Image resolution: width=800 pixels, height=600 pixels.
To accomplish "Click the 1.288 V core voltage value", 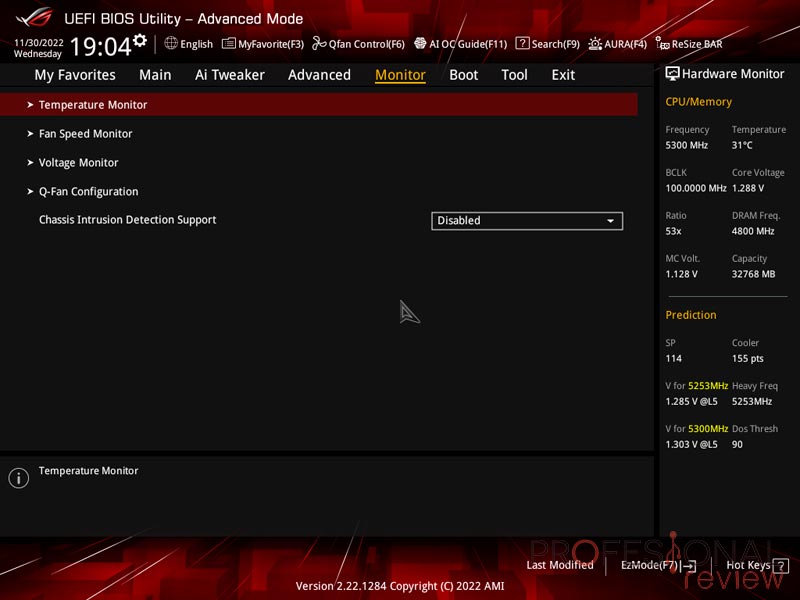I will click(x=748, y=188).
